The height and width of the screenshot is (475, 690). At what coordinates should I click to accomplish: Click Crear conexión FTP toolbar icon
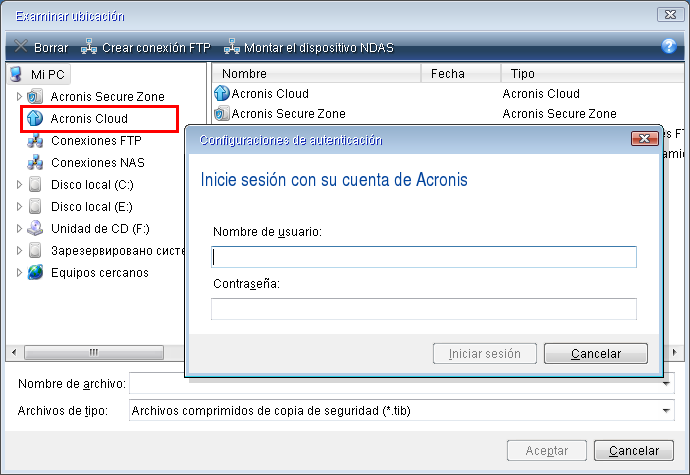pyautogui.click(x=89, y=46)
